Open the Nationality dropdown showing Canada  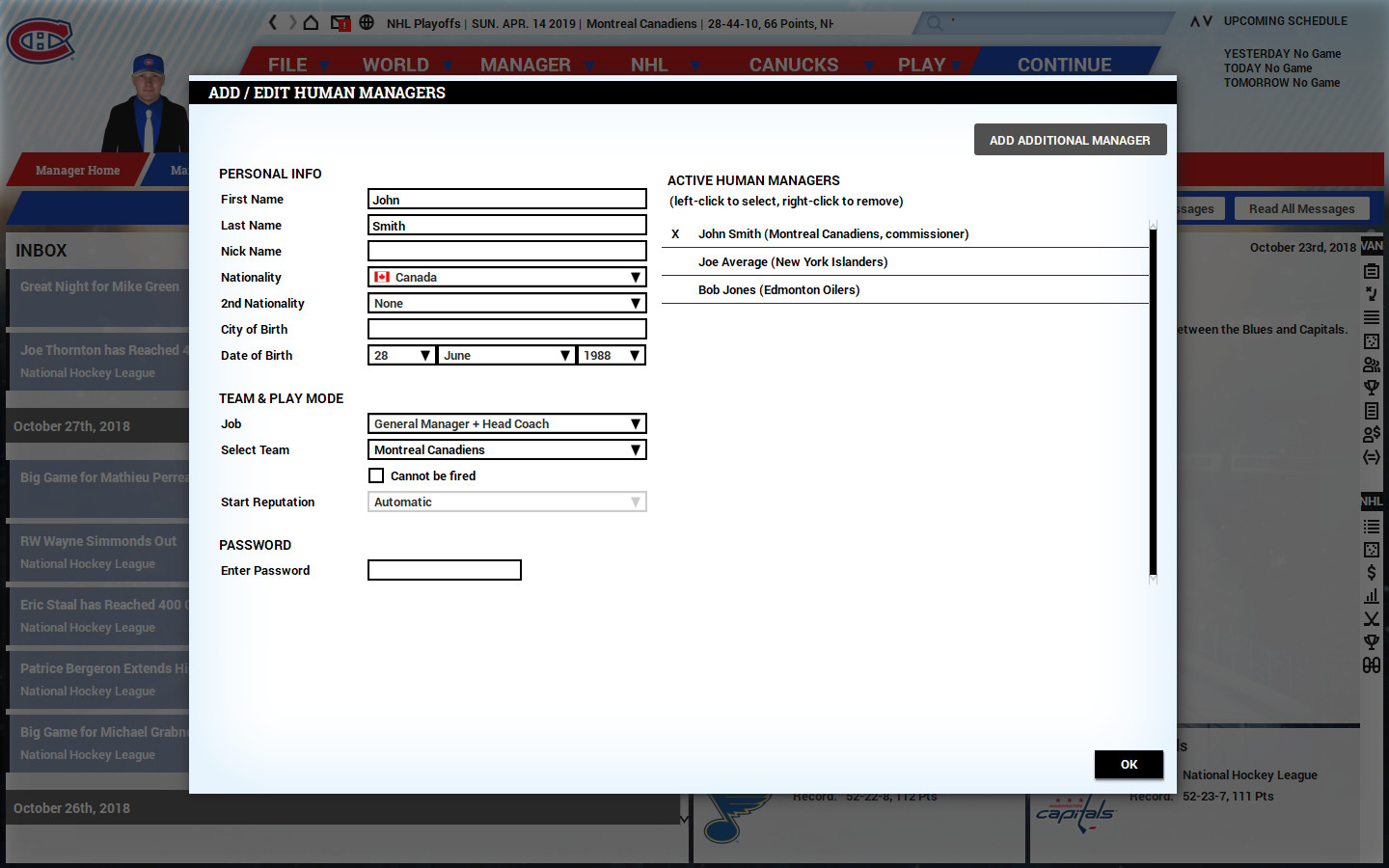coord(506,277)
